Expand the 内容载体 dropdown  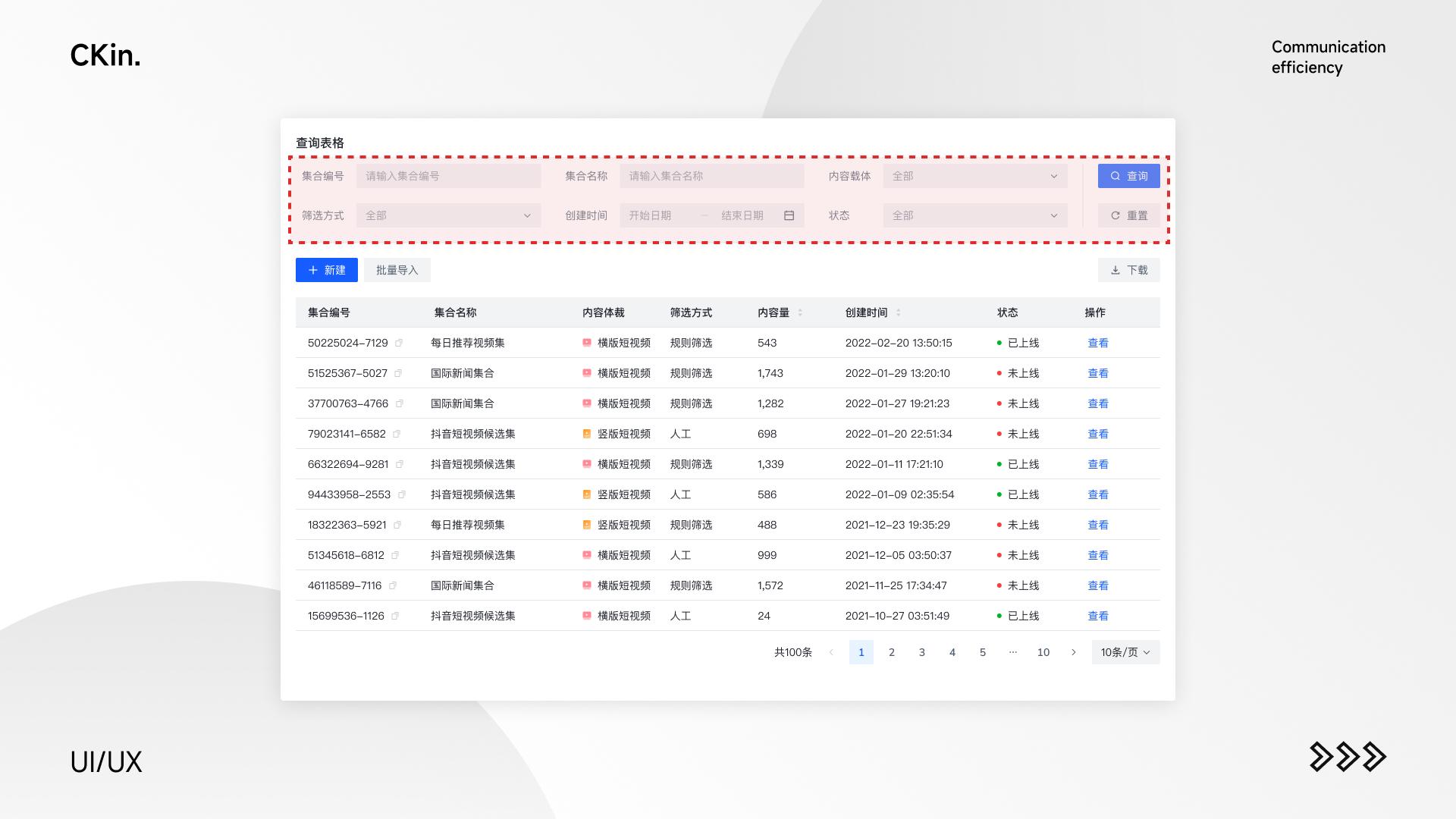(974, 176)
